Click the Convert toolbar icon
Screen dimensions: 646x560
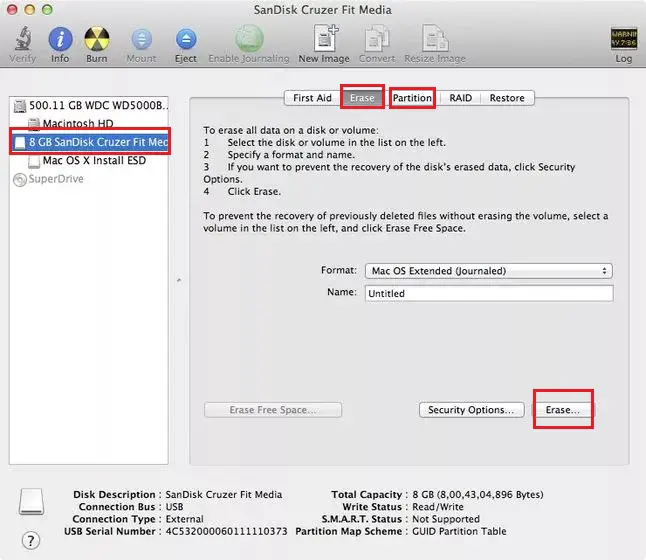coord(377,39)
